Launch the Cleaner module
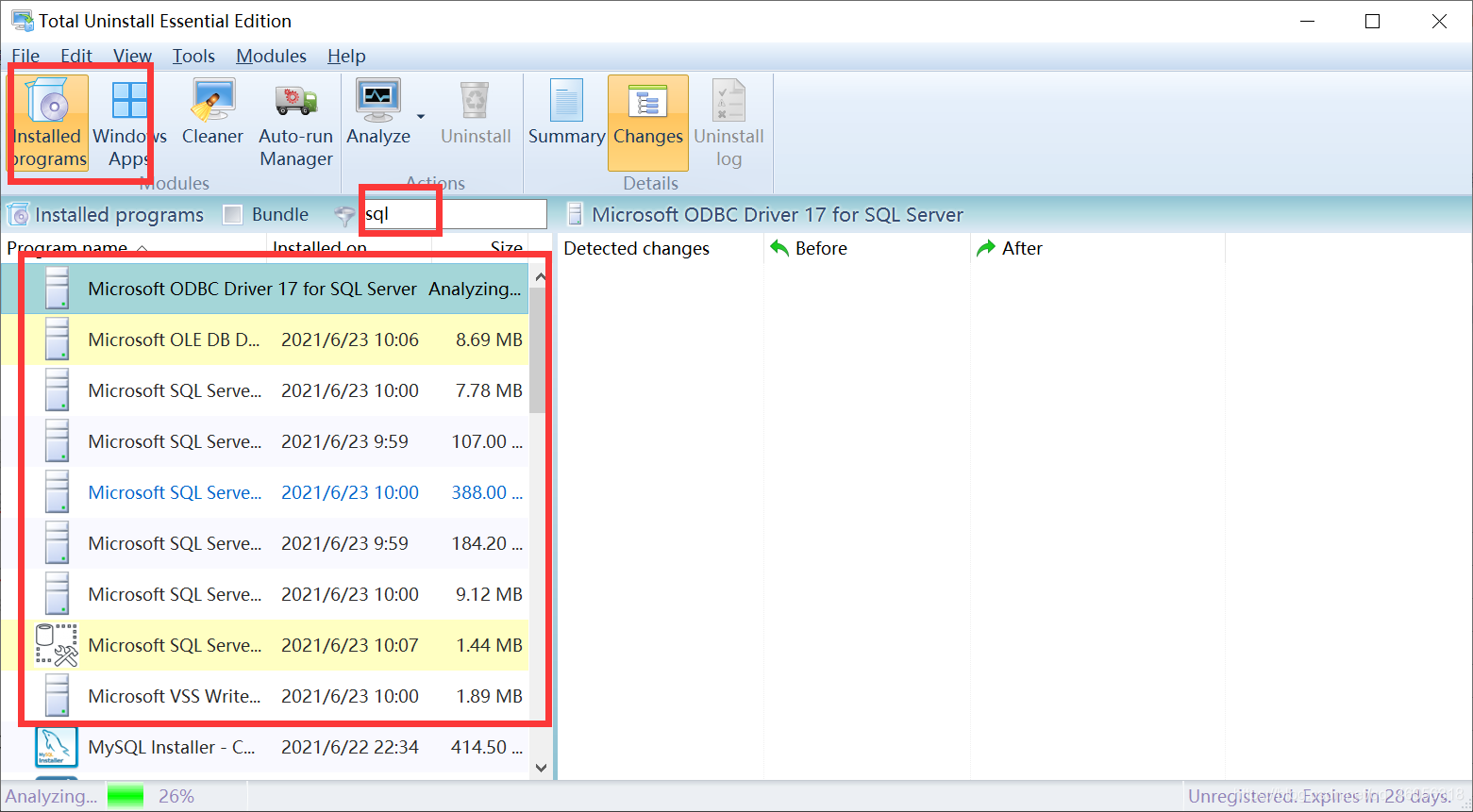Screen dimensions: 1473x812 coord(212,113)
